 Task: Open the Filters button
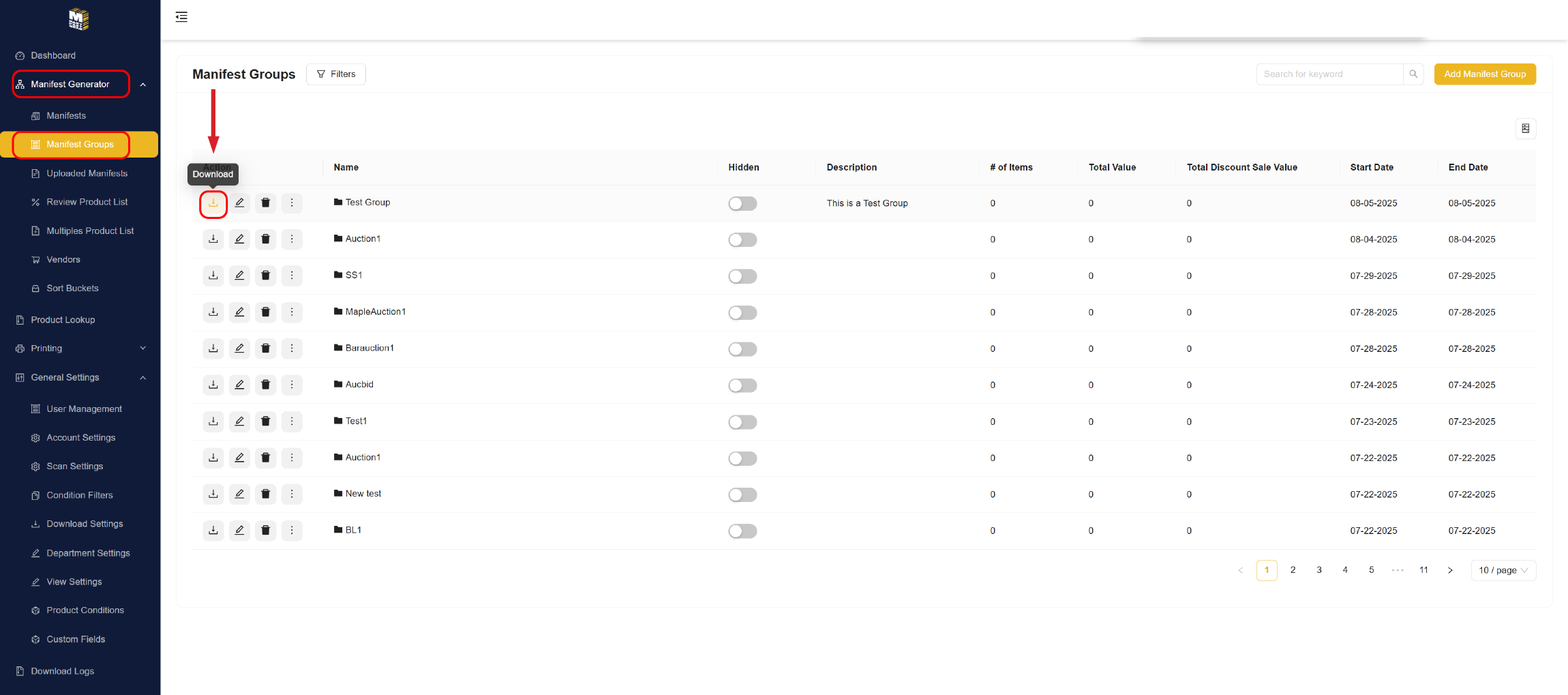click(336, 74)
